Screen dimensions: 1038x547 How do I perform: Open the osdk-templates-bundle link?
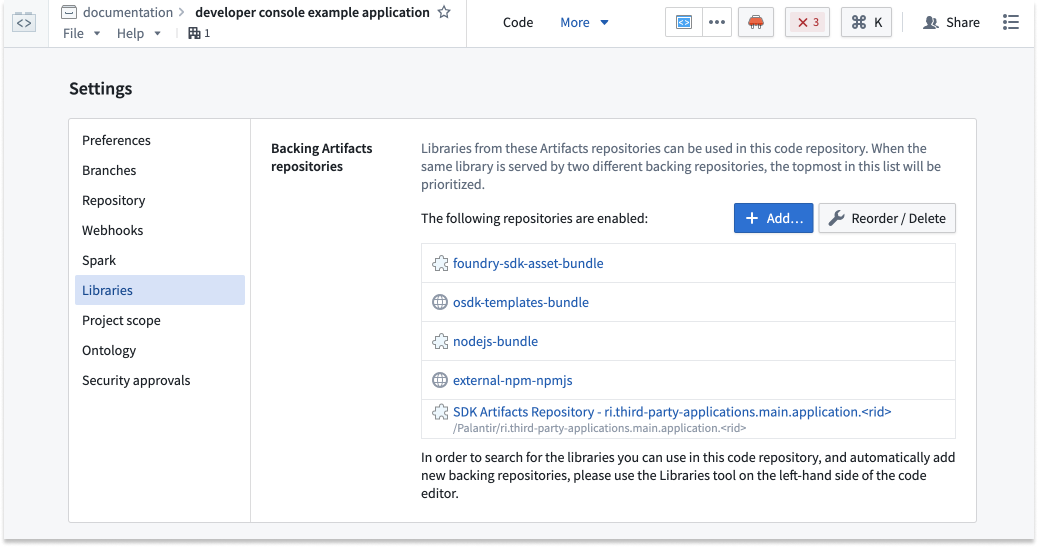520,302
